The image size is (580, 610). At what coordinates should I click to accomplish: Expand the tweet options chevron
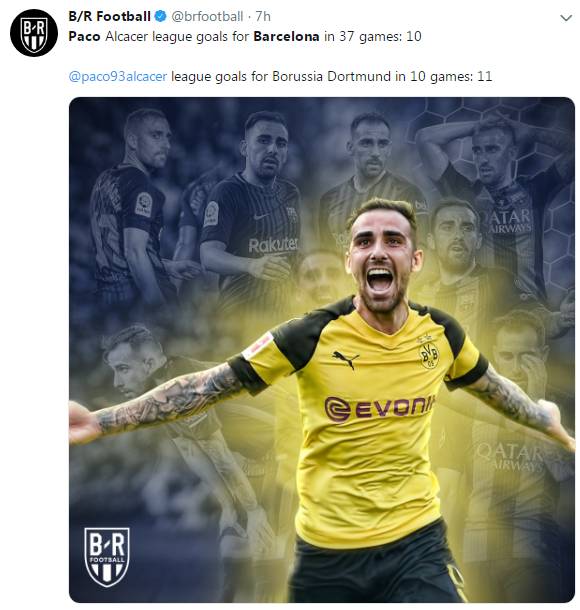click(566, 18)
